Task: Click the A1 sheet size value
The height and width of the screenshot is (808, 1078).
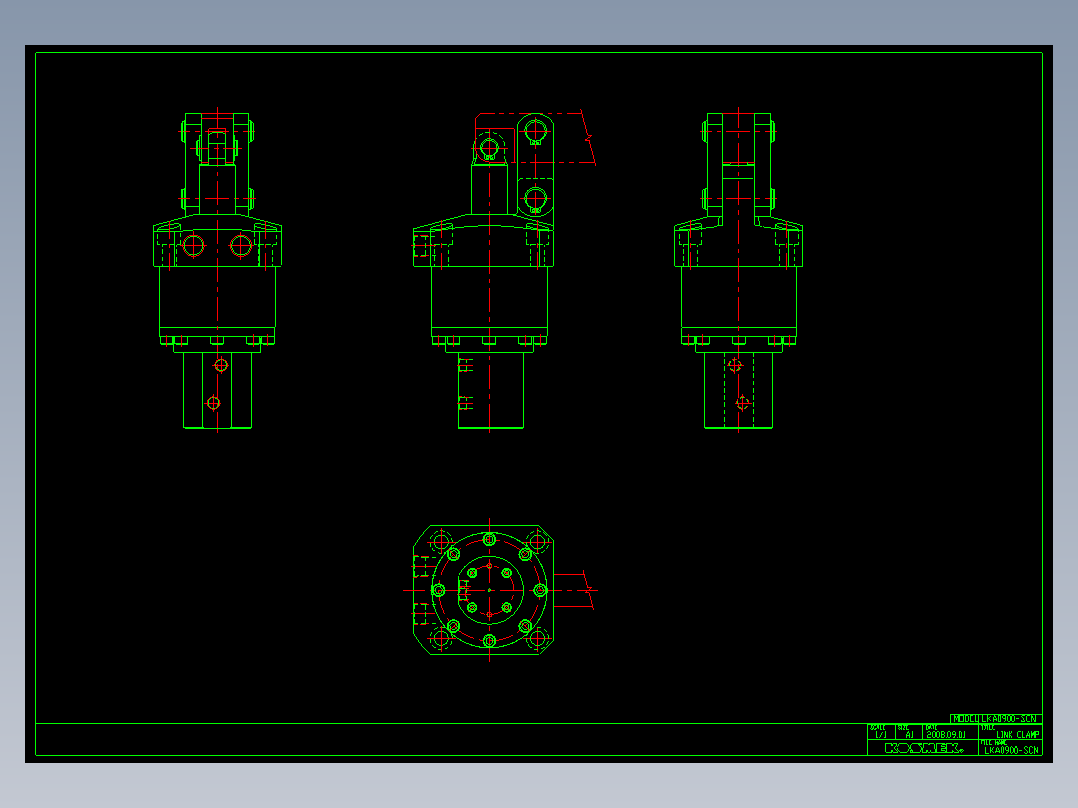Action: [x=909, y=735]
